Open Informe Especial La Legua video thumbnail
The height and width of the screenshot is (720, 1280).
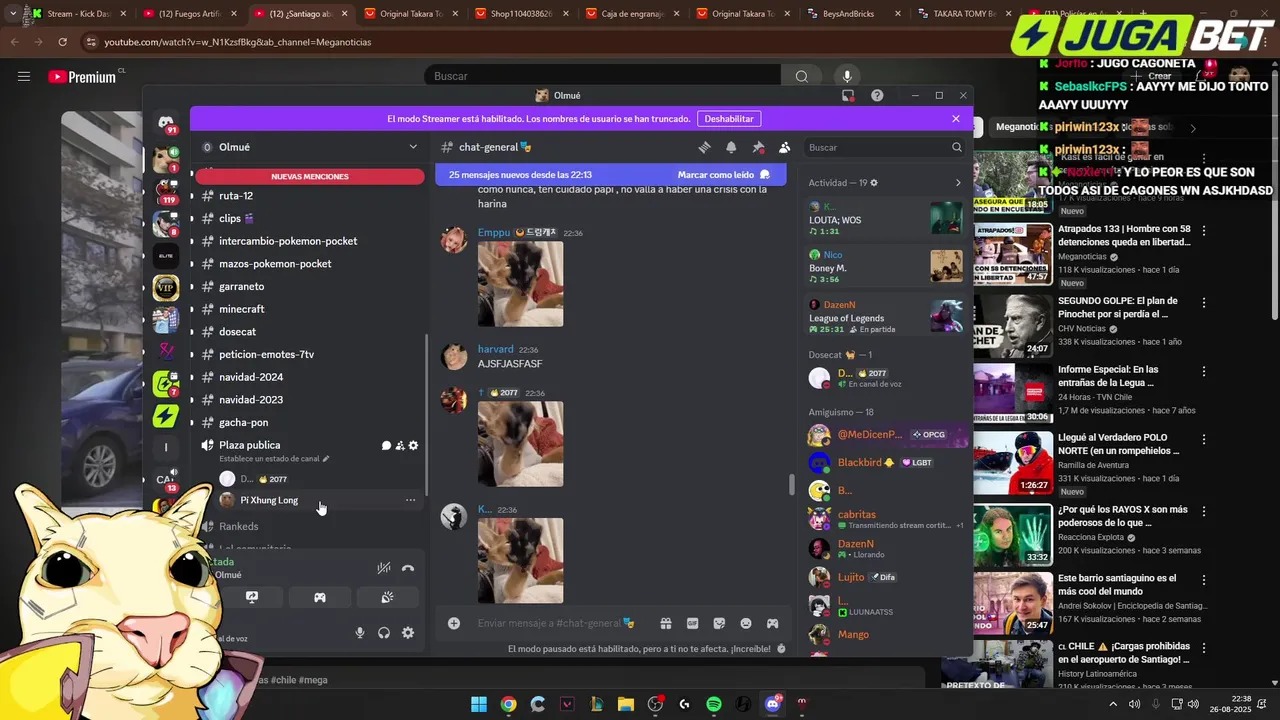point(1013,393)
